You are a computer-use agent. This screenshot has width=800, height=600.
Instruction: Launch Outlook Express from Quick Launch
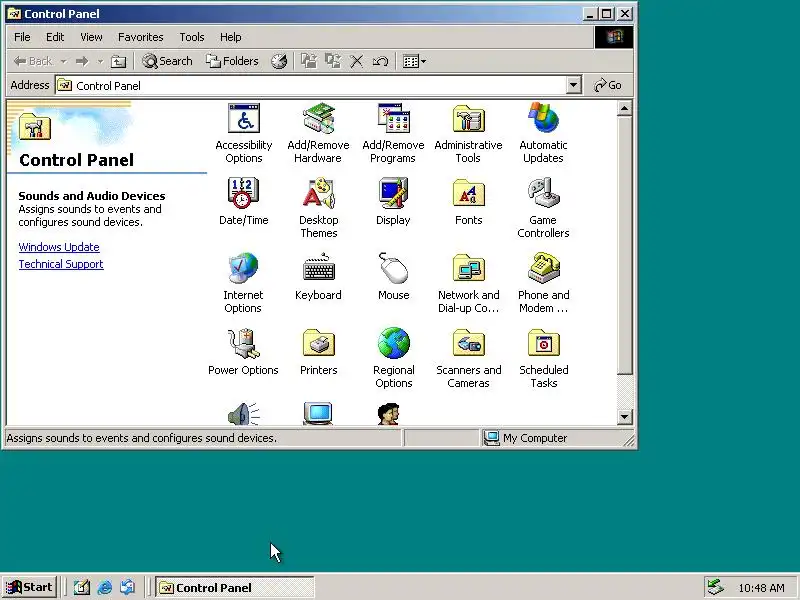pyautogui.click(x=128, y=588)
